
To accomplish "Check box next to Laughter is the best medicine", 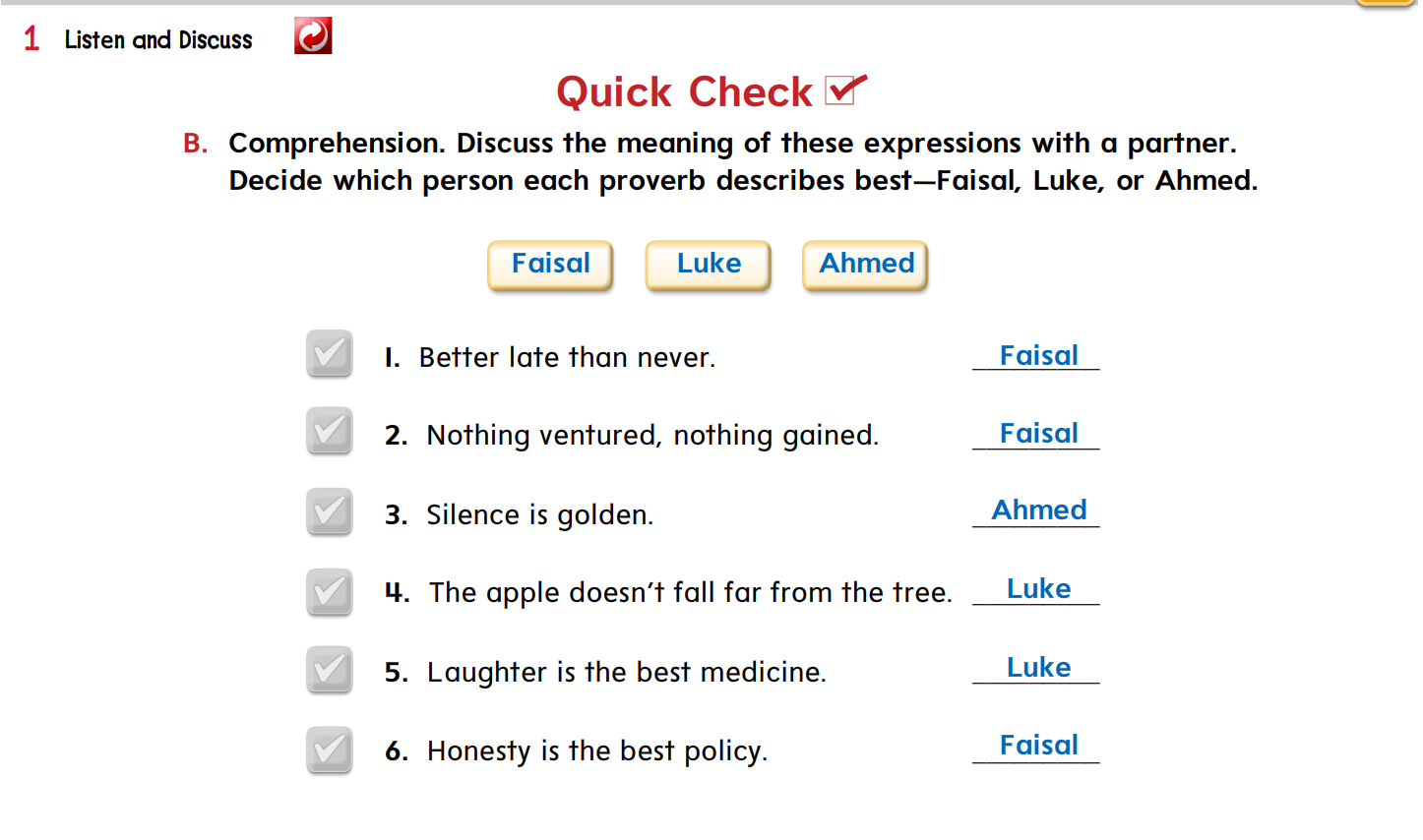I will [x=329, y=670].
